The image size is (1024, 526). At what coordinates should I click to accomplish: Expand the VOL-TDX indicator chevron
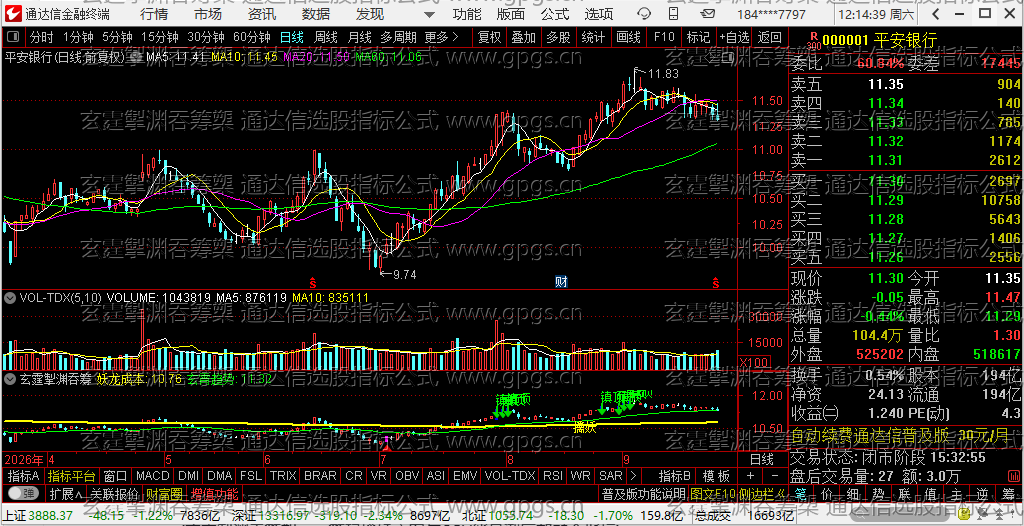pyautogui.click(x=10, y=298)
